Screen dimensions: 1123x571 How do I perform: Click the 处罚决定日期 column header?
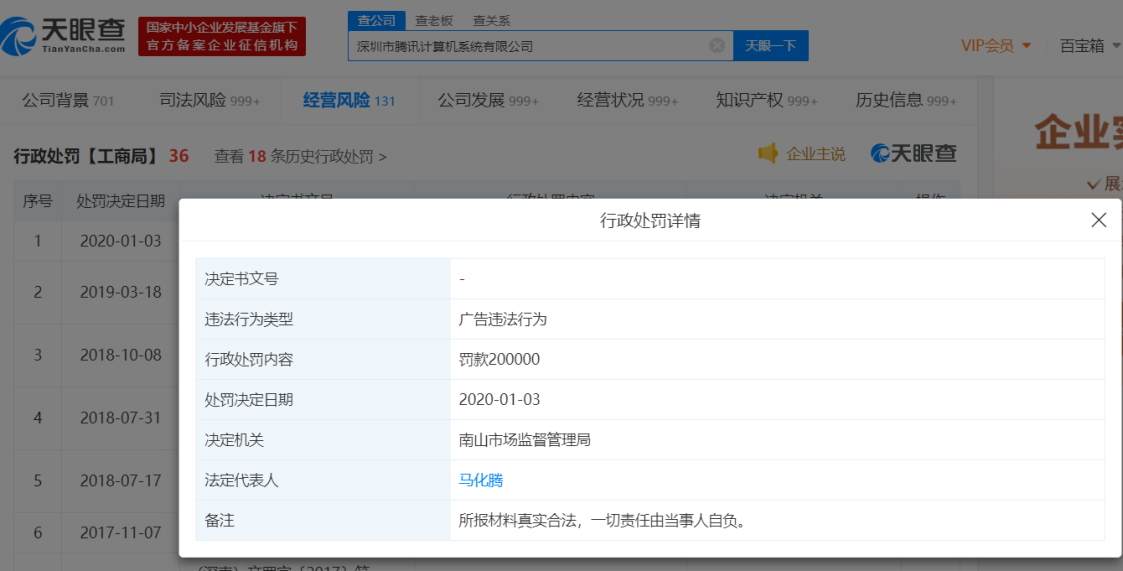(x=120, y=201)
